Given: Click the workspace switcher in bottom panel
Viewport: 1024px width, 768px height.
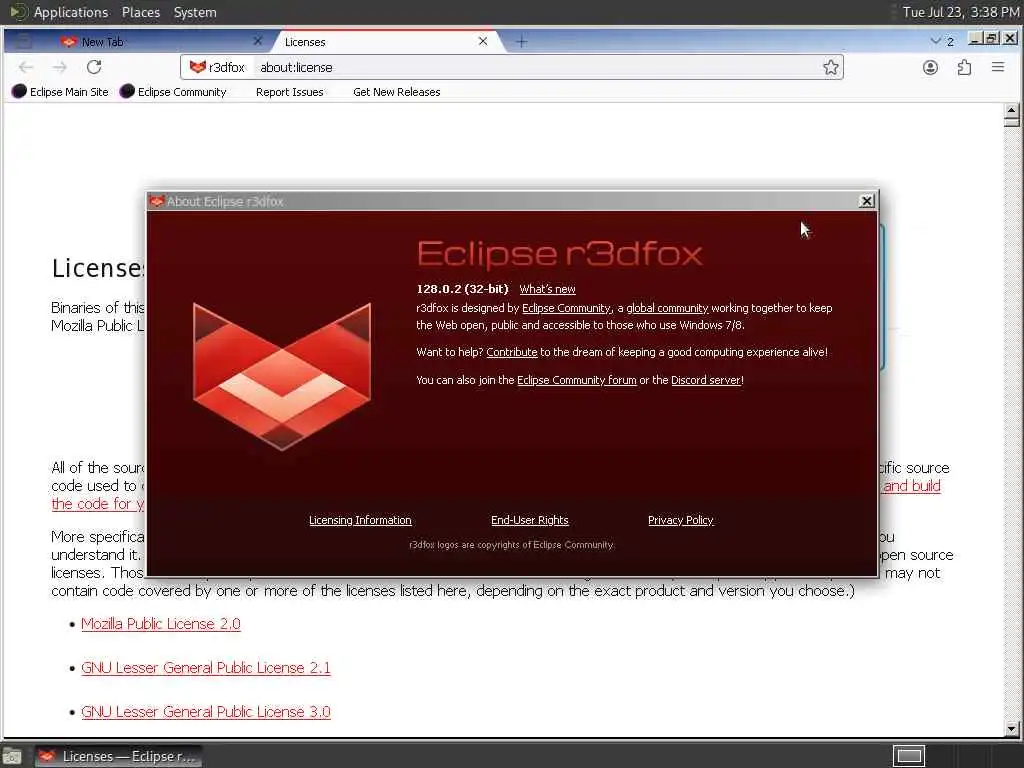Looking at the screenshot, I should tap(909, 756).
